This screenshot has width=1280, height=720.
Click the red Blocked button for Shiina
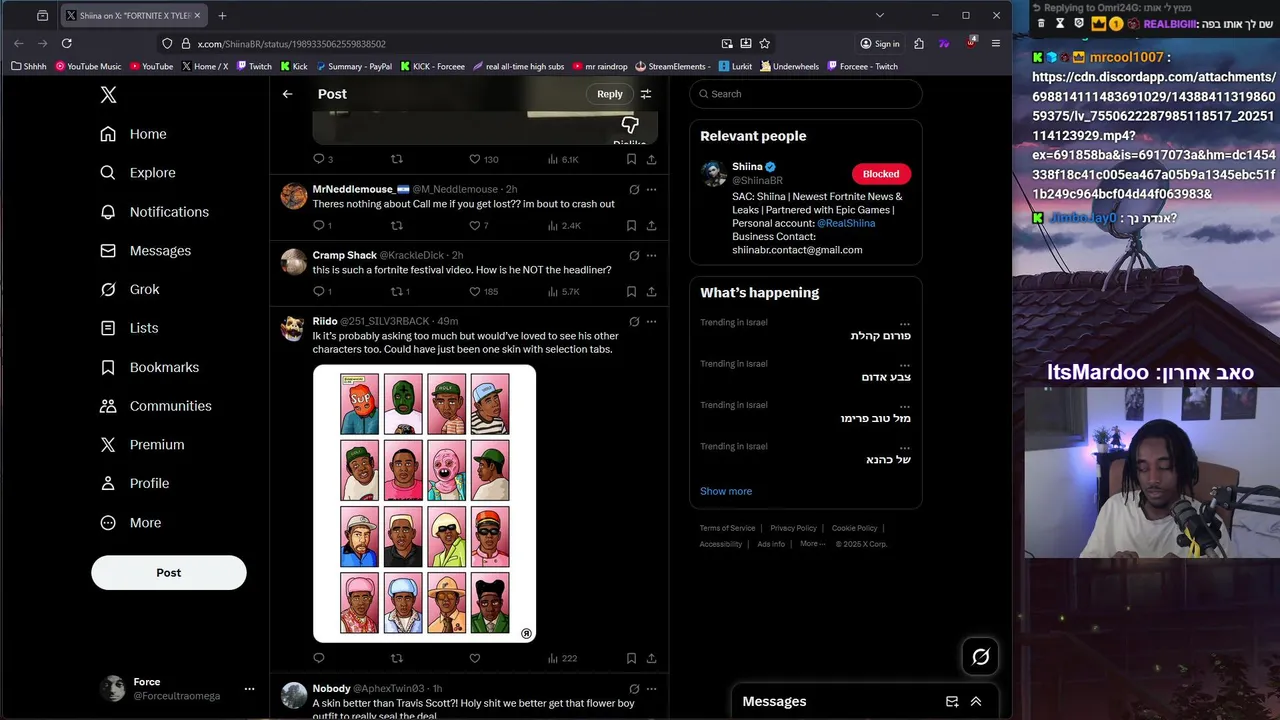(881, 174)
